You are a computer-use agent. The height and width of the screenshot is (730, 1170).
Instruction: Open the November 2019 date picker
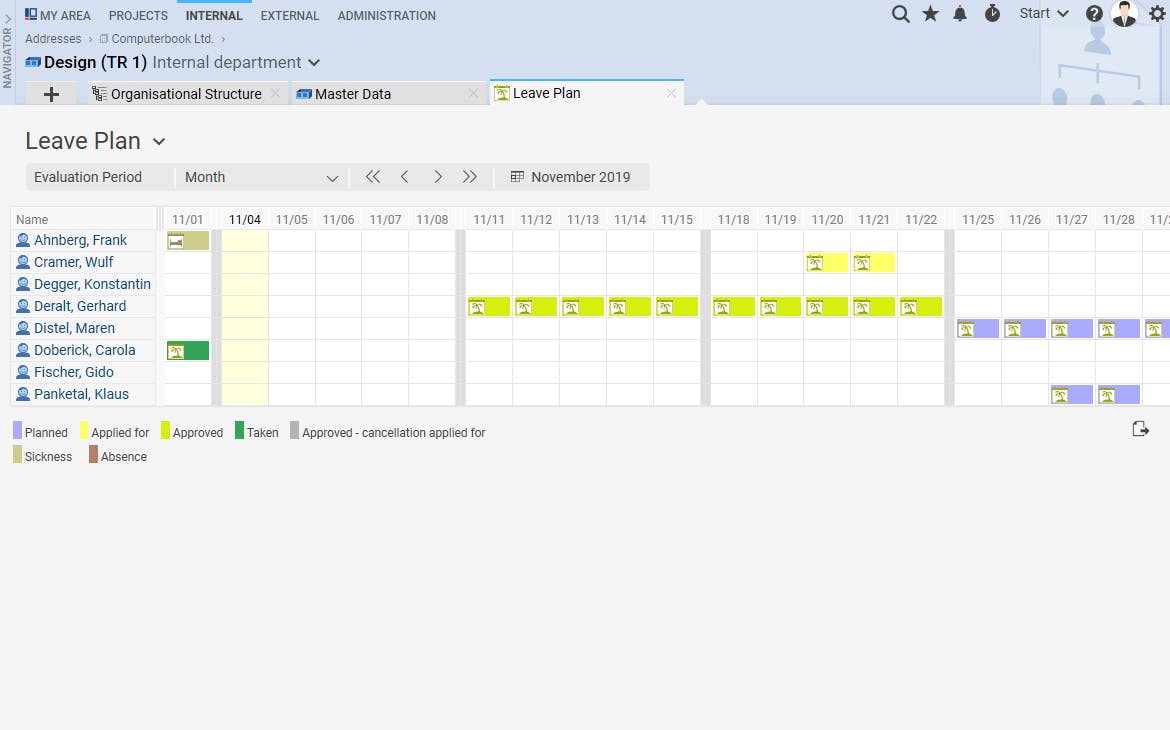pos(571,177)
